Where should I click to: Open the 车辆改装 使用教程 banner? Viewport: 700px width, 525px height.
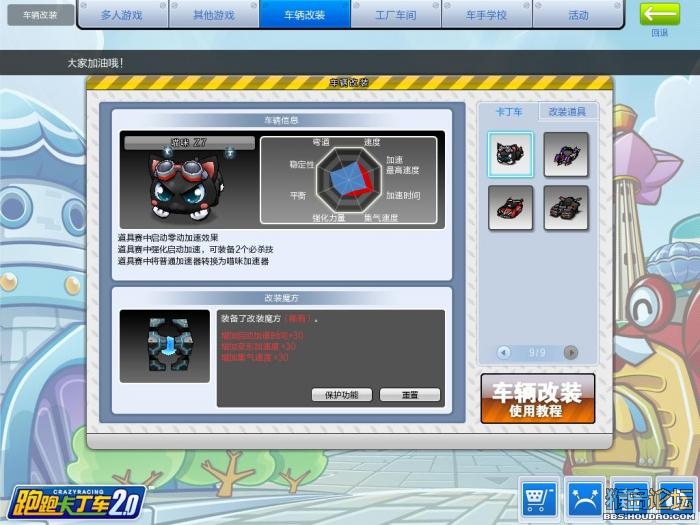click(x=538, y=399)
